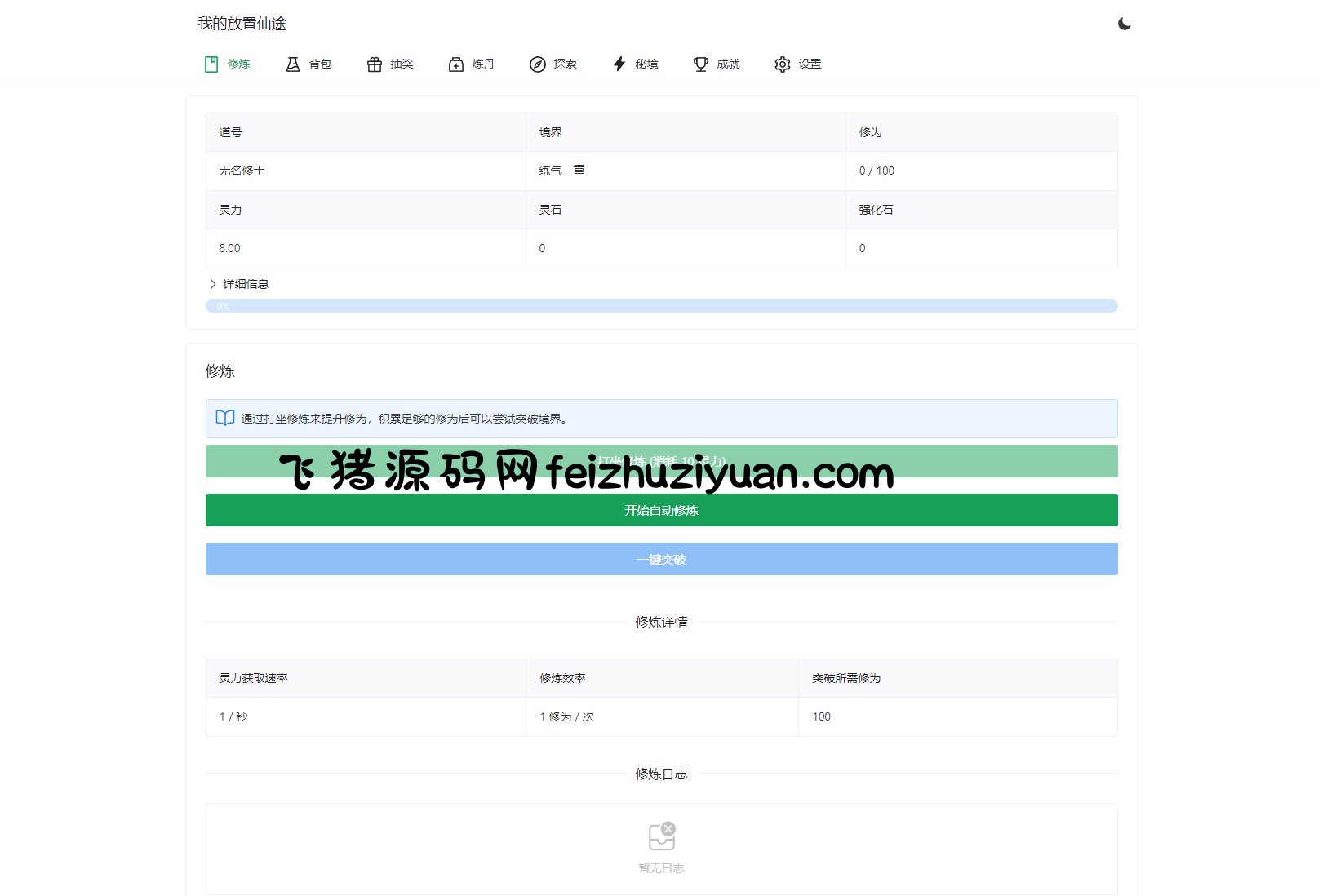Click the 境界 header cell

click(x=686, y=132)
